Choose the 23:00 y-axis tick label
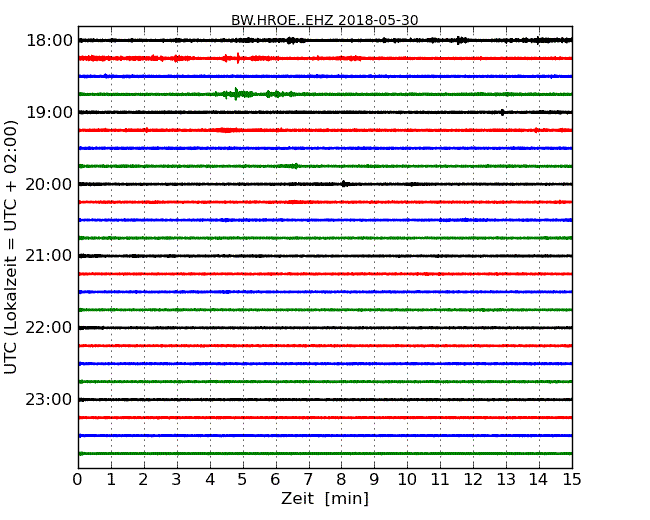Viewport: 650px width, 520px height. 49,400
